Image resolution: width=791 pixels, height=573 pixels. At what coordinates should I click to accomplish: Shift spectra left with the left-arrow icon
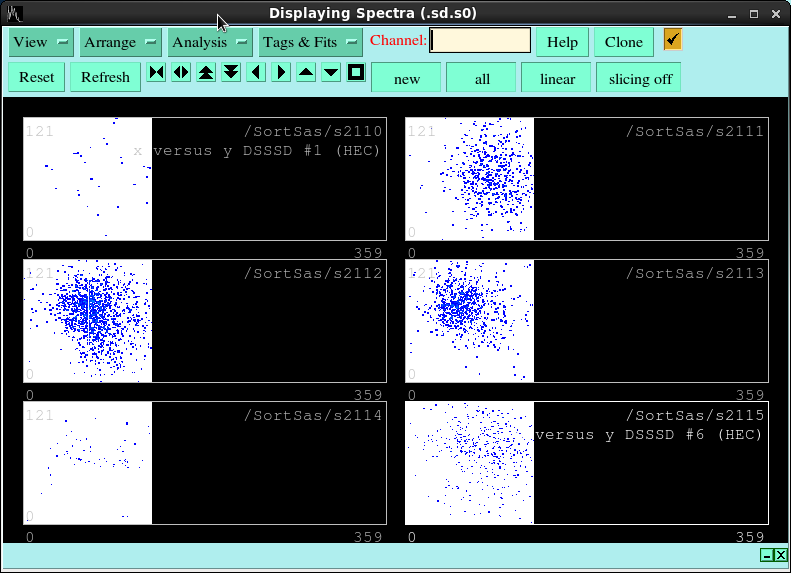point(256,73)
